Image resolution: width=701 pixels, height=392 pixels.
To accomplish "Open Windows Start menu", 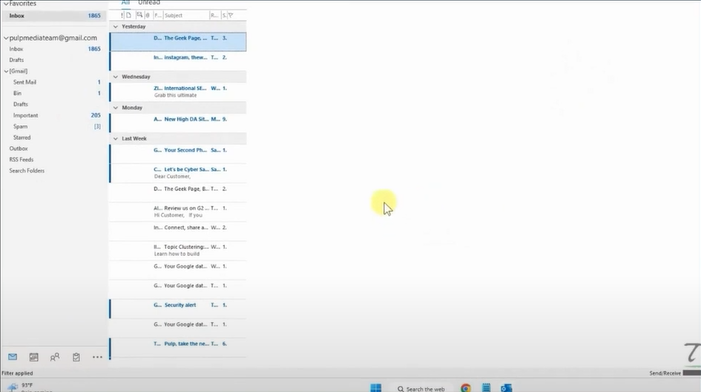I will pyautogui.click(x=376, y=388).
